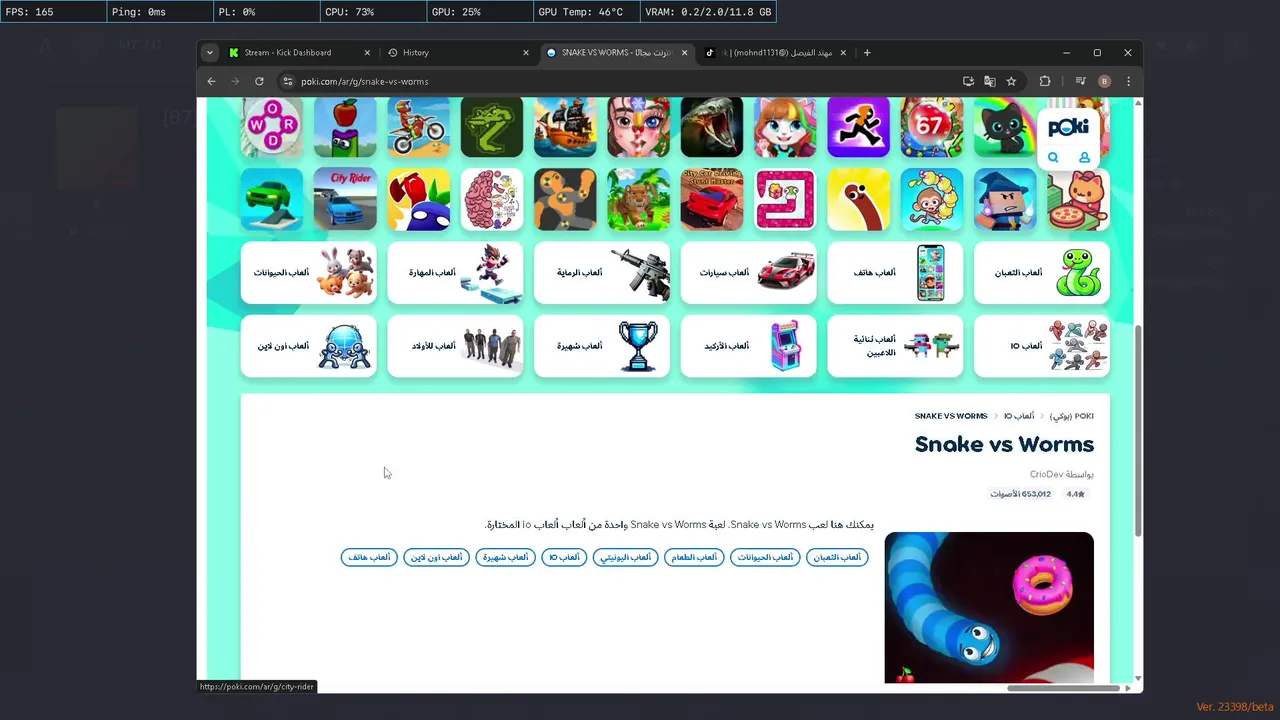The width and height of the screenshot is (1280, 720).
Task: Open the City Rider game thumbnail
Action: [345, 199]
